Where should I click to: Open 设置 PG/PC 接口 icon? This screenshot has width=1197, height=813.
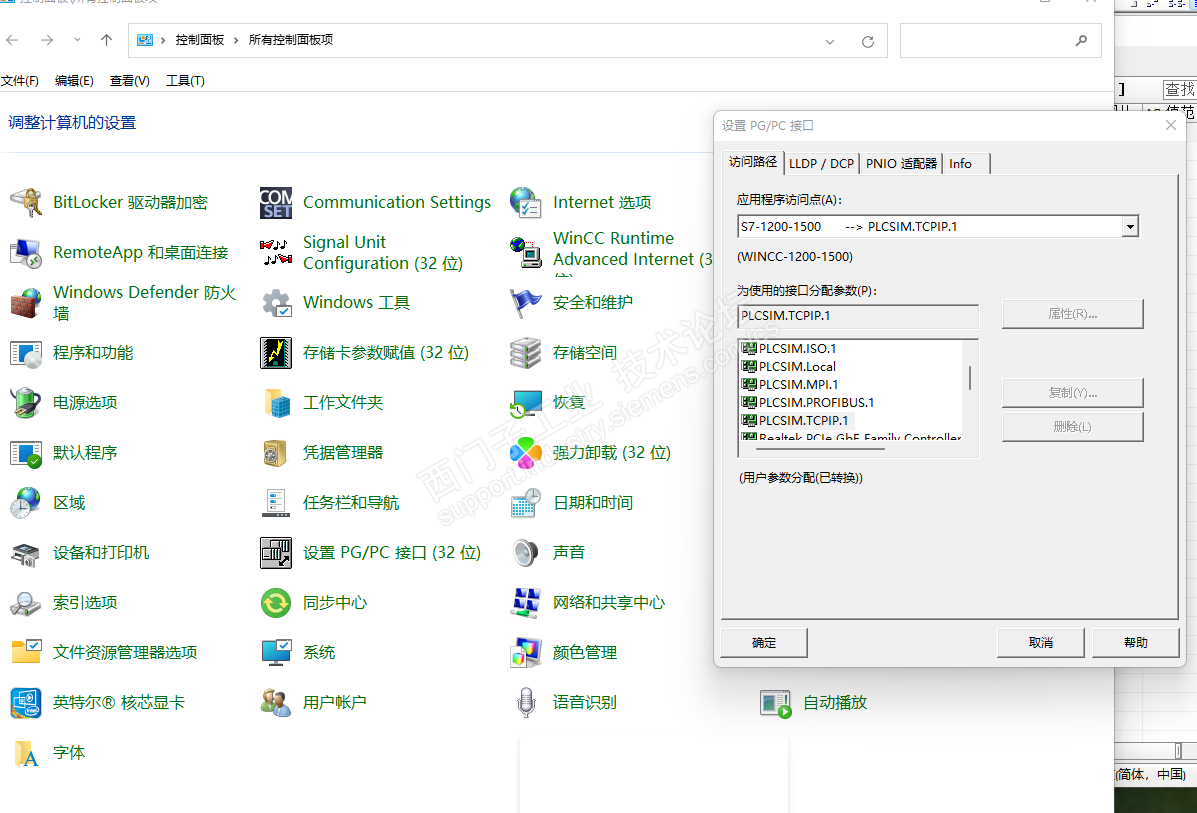point(276,553)
